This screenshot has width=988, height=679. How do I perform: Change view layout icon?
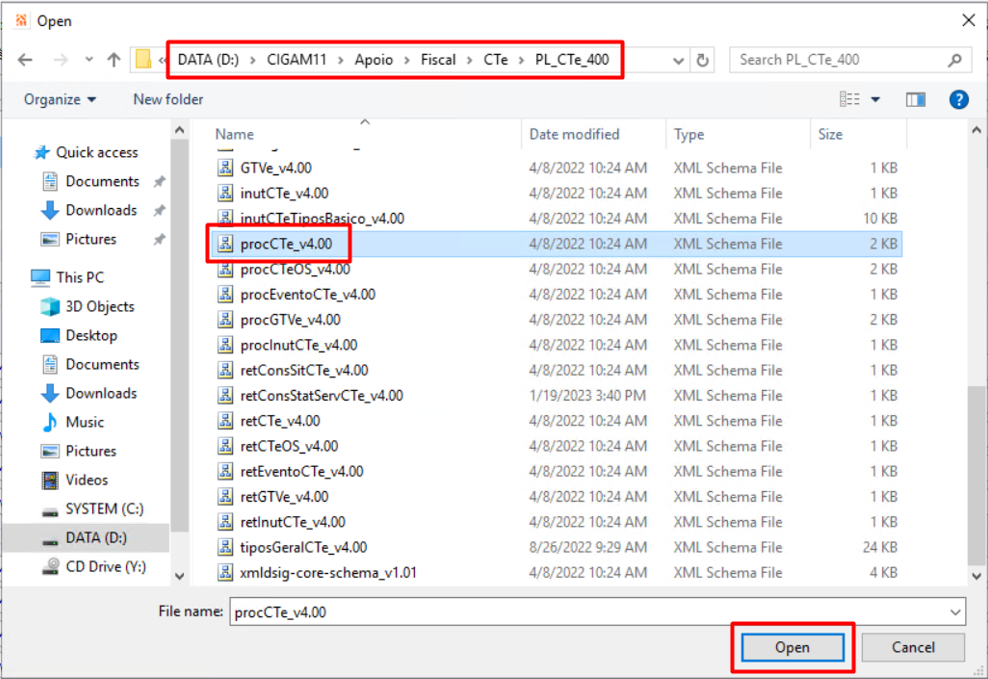click(849, 100)
